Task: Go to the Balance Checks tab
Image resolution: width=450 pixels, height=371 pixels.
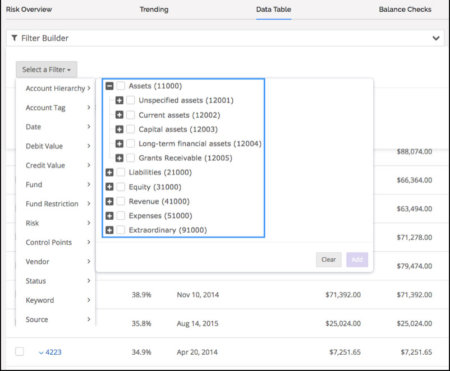Action: point(405,9)
